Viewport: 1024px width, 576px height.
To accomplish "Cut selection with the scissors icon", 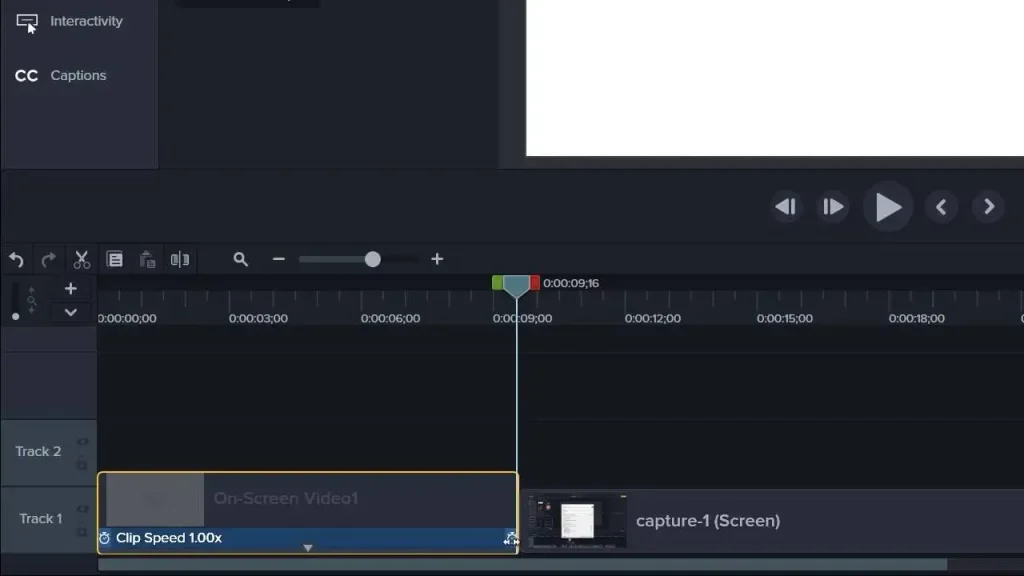I will [82, 260].
